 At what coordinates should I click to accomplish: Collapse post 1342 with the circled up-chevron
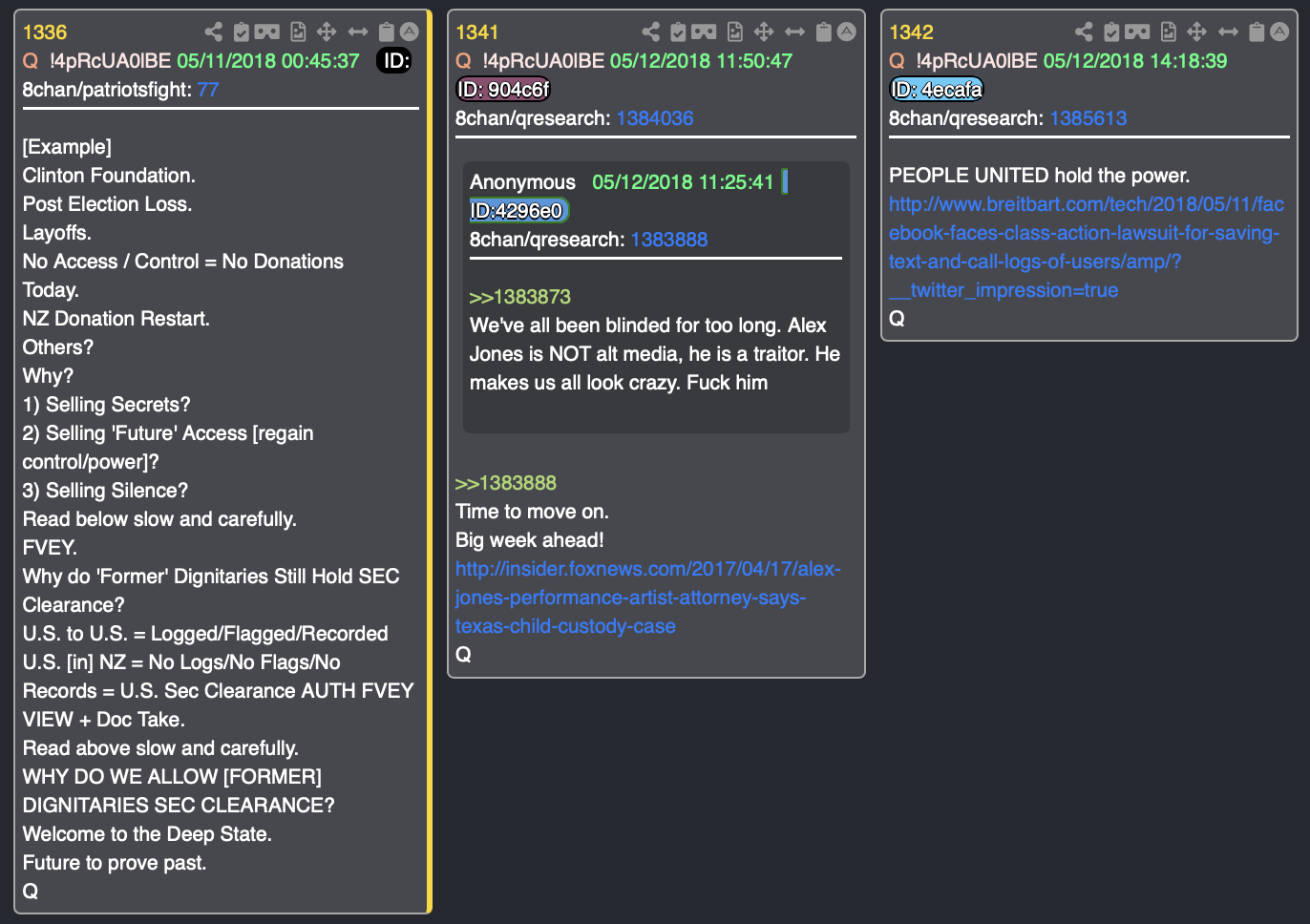point(1280,31)
